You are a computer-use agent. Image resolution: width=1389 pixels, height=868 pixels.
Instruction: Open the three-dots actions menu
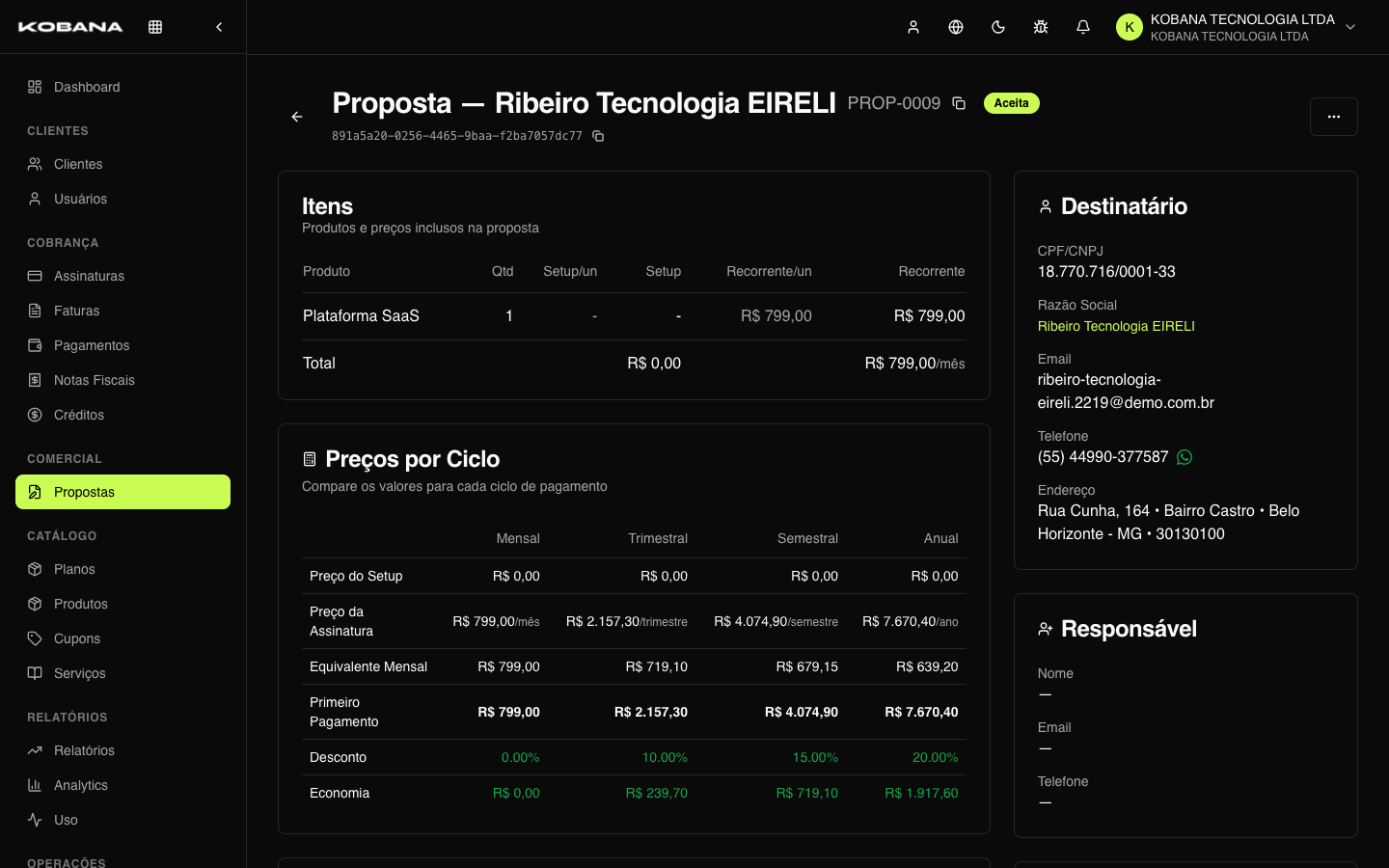(x=1334, y=117)
